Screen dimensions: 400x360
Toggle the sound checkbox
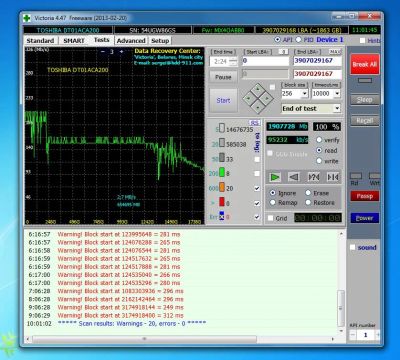tap(353, 247)
